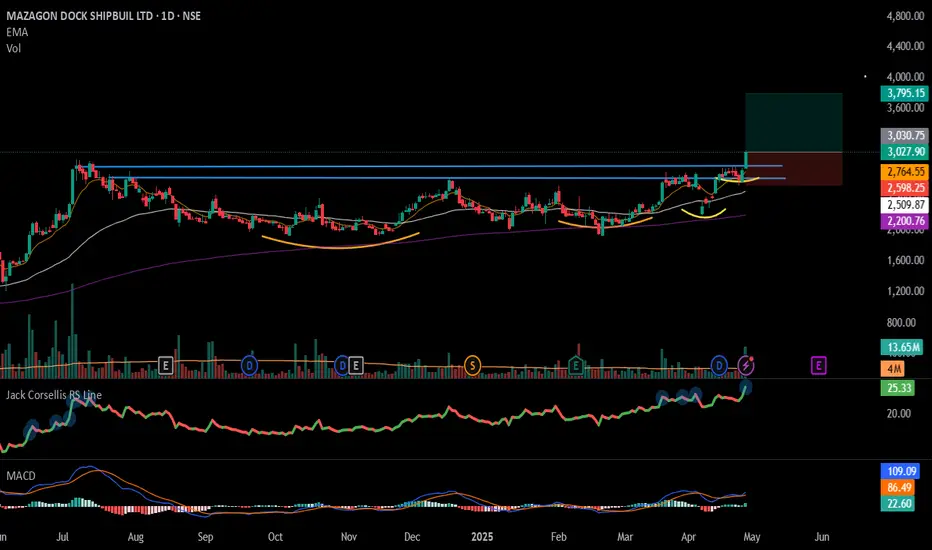The height and width of the screenshot is (550, 932).
Task: Open the purple lightning news marker
Action: point(746,365)
